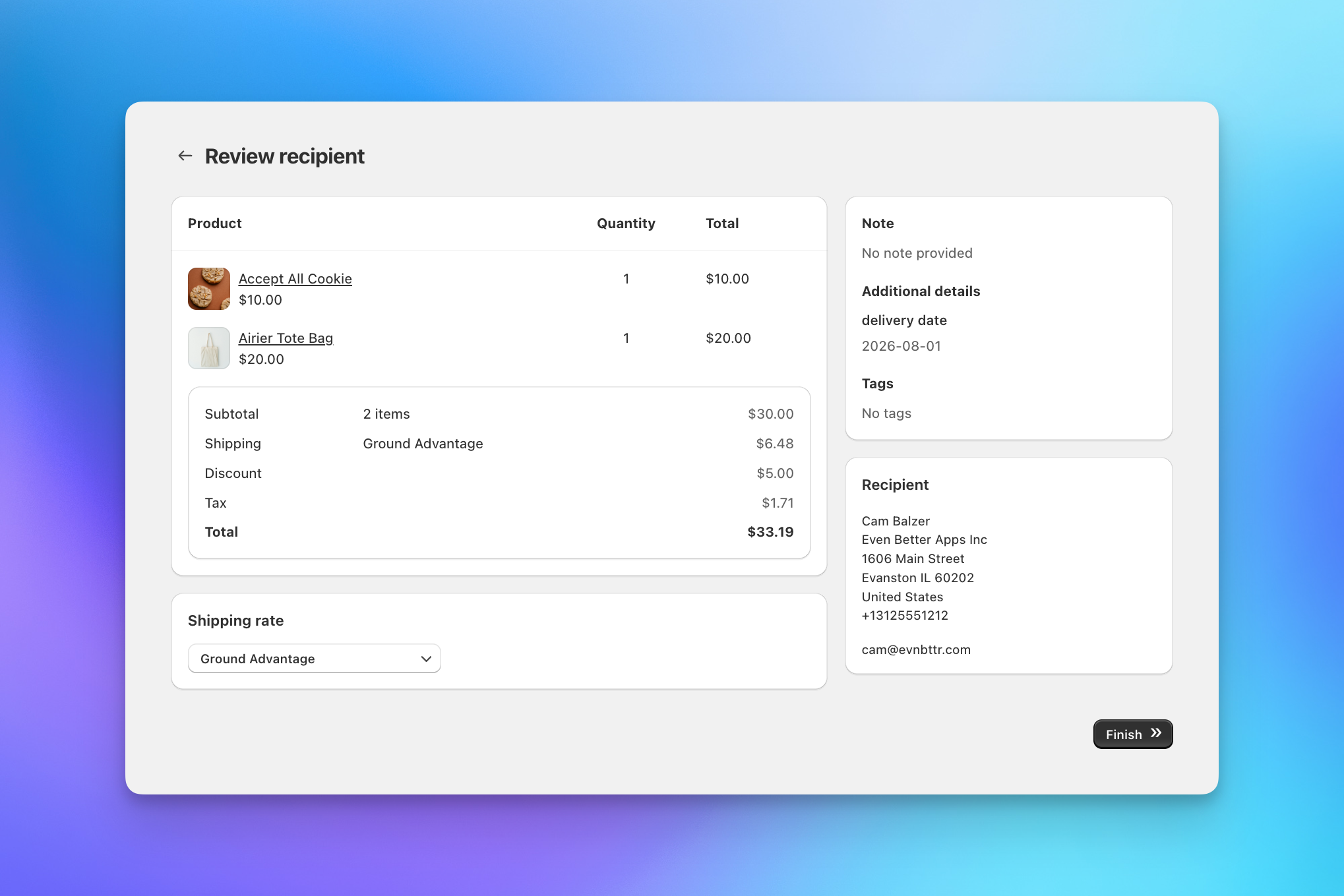This screenshot has width=1344, height=896.
Task: Click the back arrow beside Review recipient
Action: [x=185, y=156]
